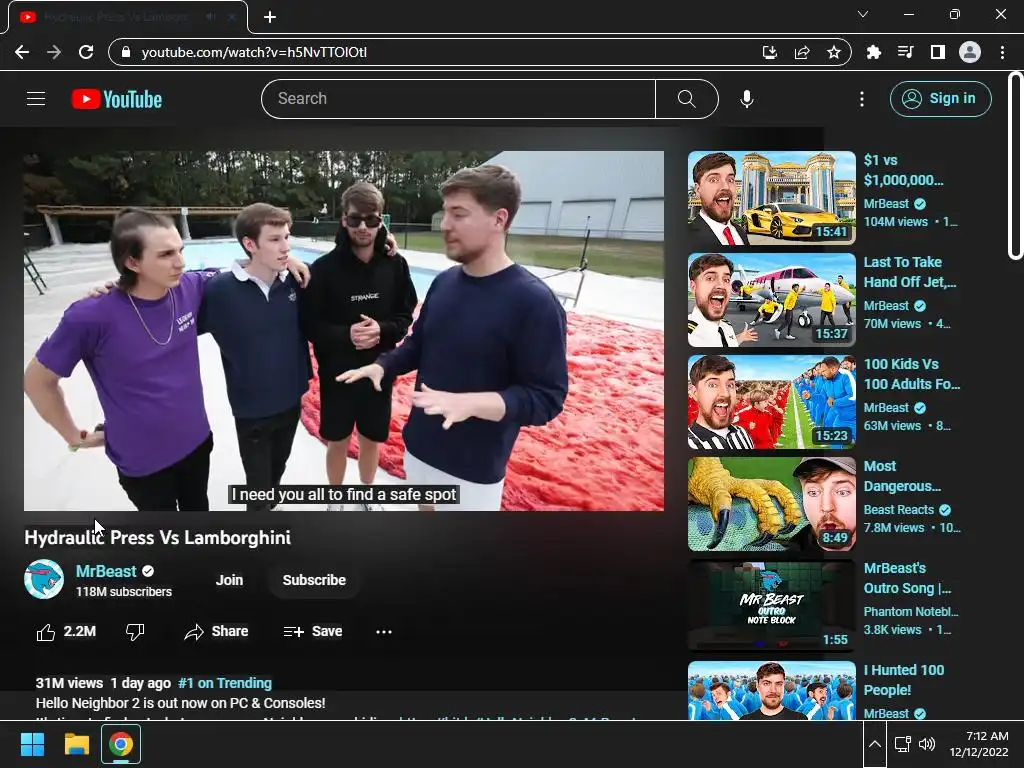View site info lock icon

pos(126,52)
